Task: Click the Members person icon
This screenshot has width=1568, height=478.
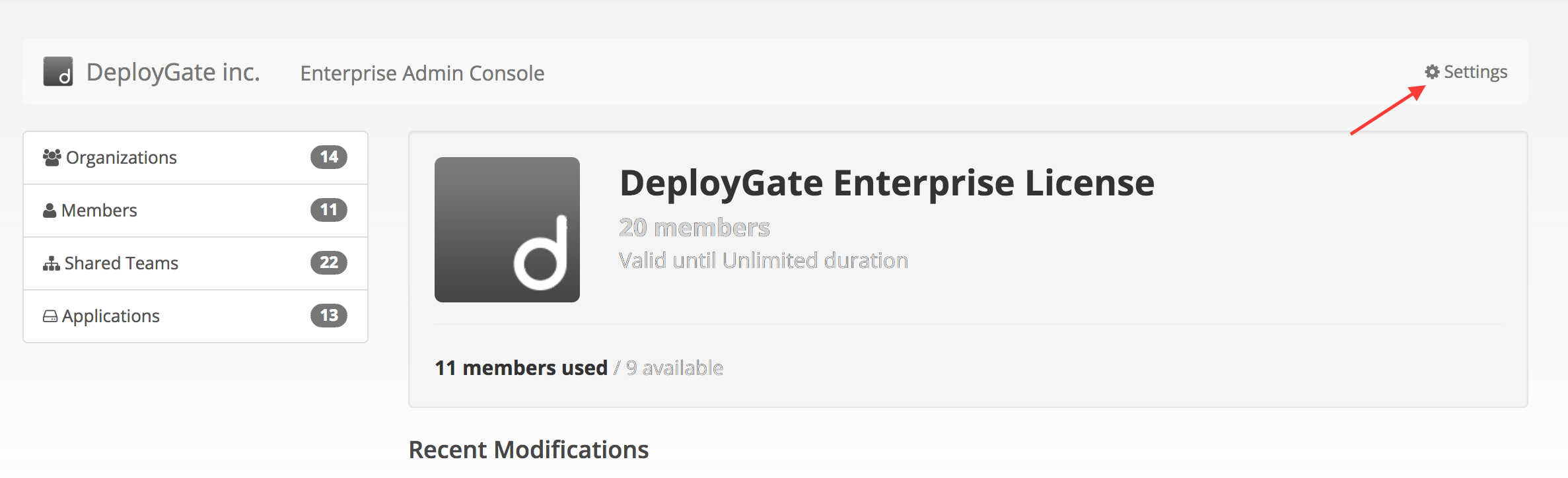Action: [x=50, y=211]
